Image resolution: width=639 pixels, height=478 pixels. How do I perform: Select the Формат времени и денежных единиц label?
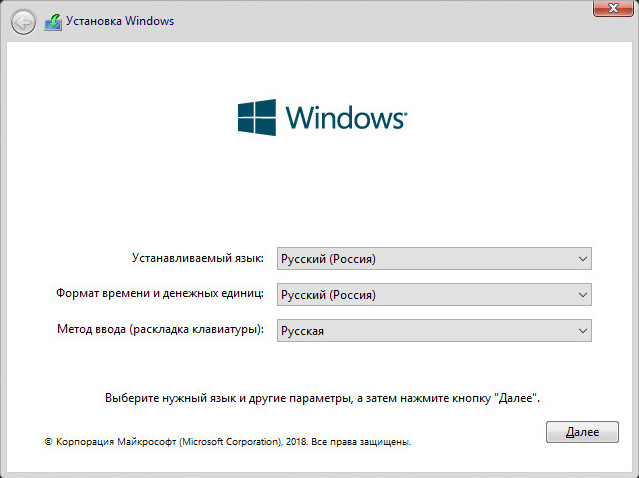coord(160,293)
